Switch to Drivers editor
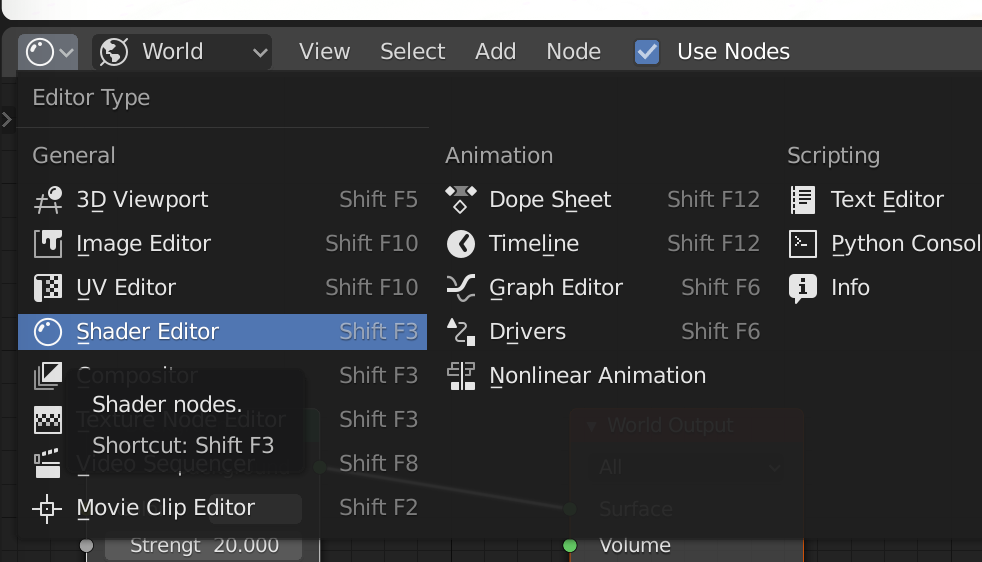Screen dimensions: 982x562 [x=602, y=332]
